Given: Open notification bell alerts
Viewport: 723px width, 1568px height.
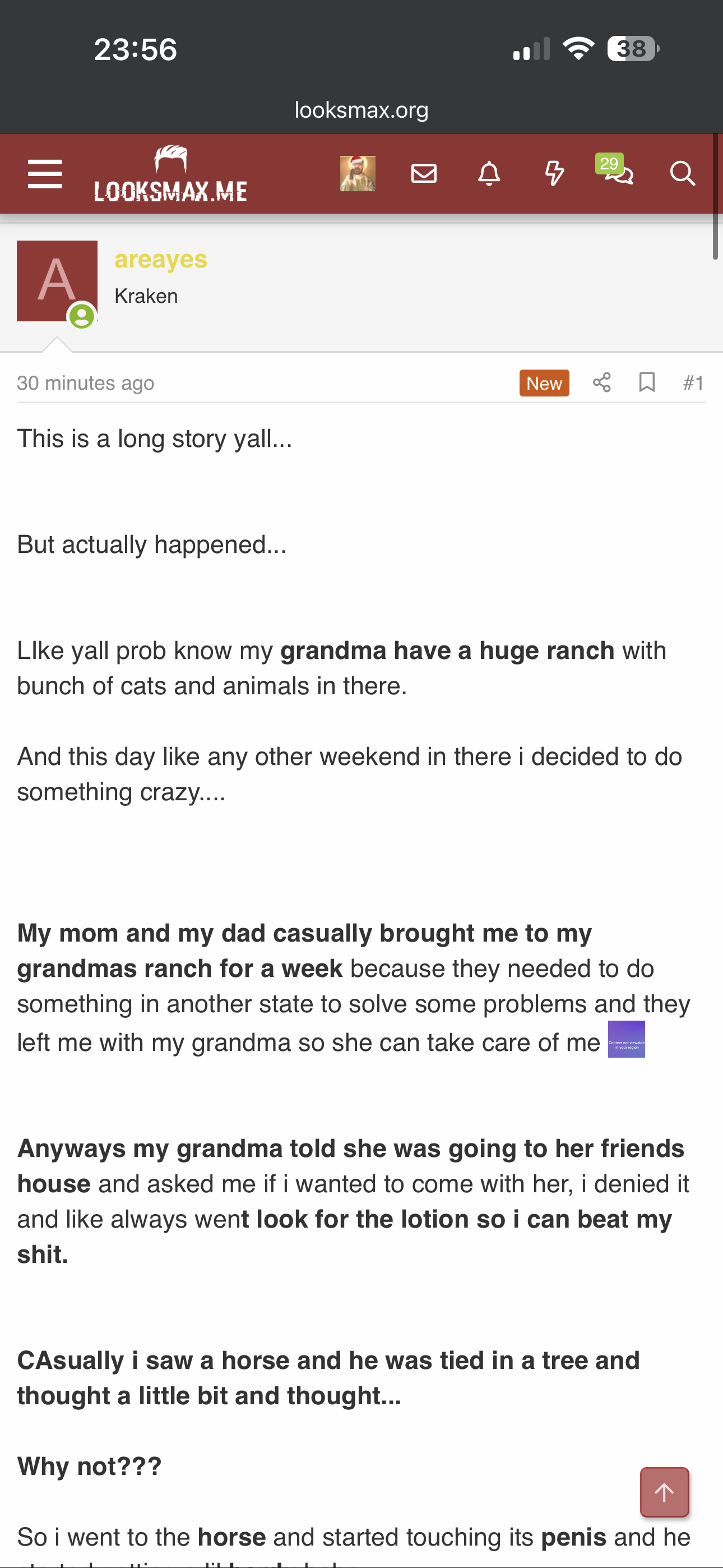Looking at the screenshot, I should click(489, 174).
